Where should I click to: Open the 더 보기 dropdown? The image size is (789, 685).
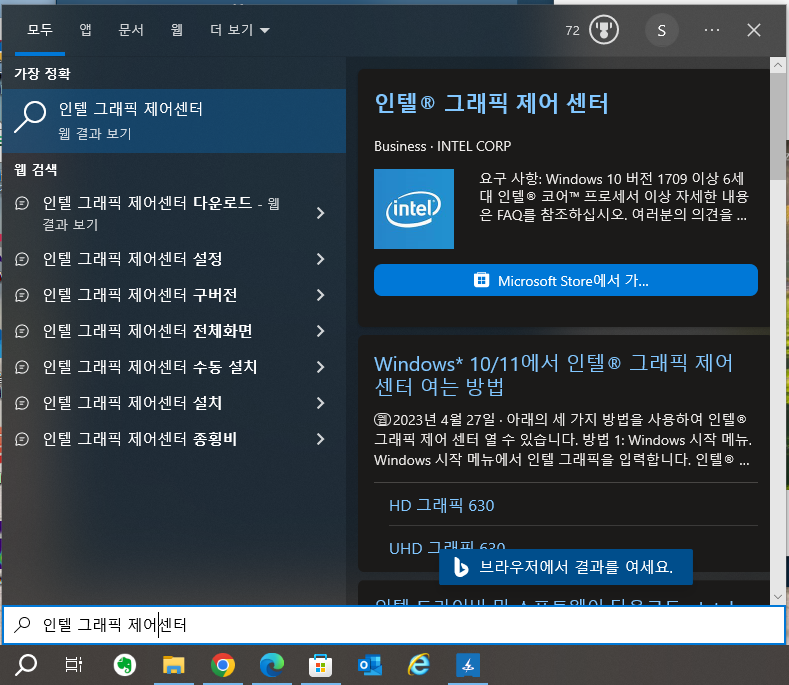coord(240,30)
